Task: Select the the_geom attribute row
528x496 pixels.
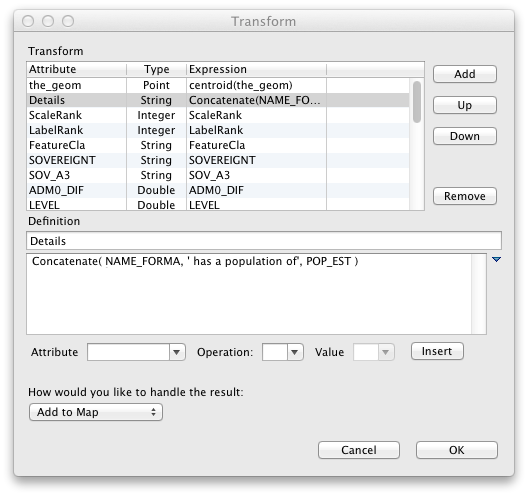Action: (x=218, y=85)
